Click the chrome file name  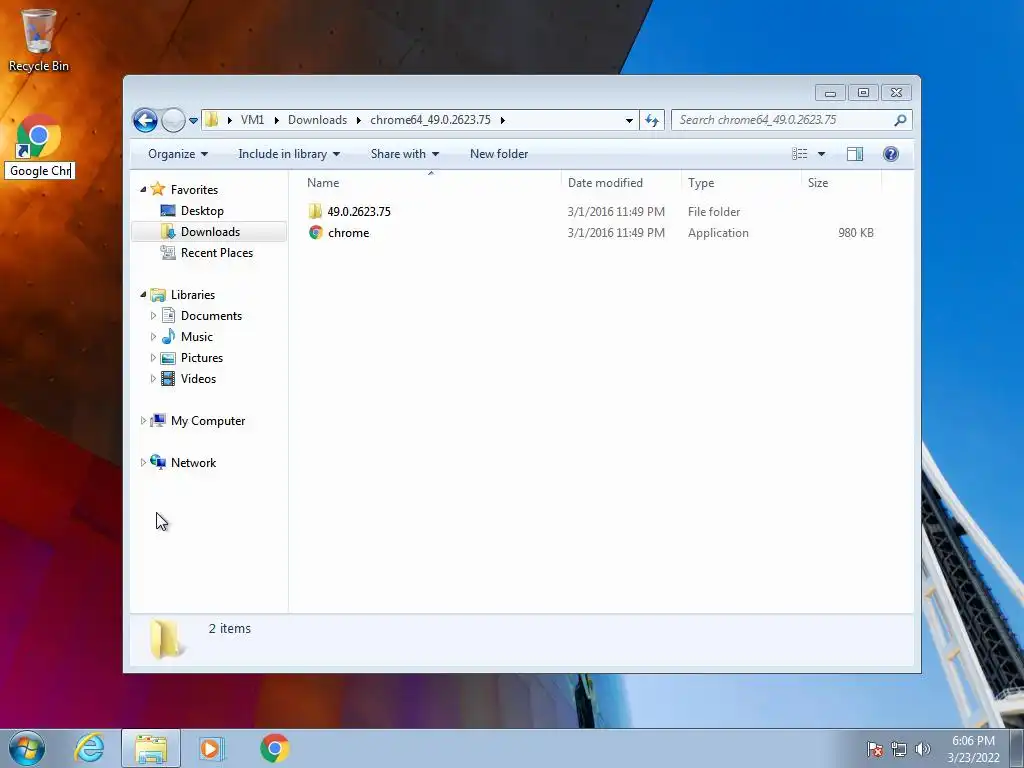point(349,233)
